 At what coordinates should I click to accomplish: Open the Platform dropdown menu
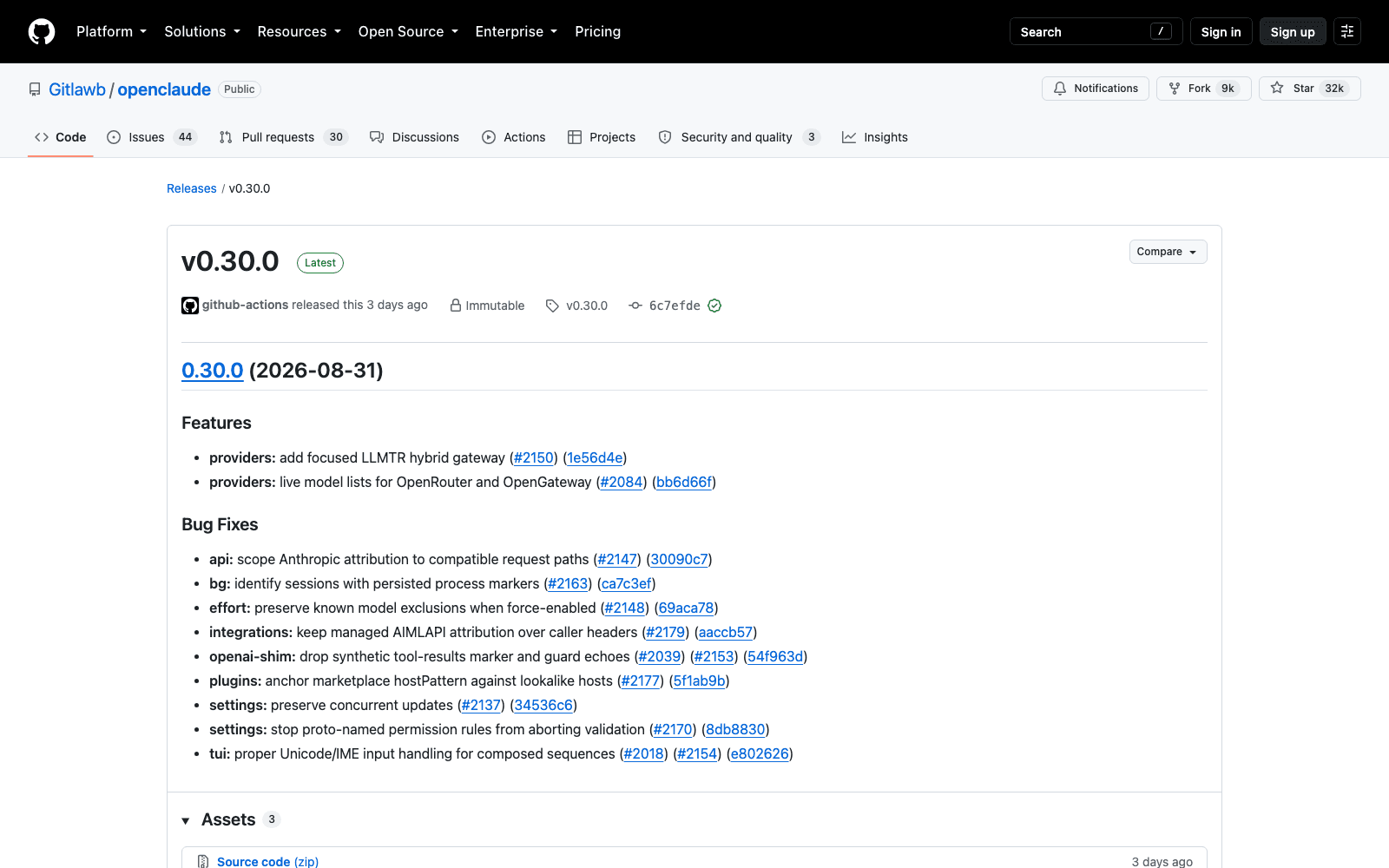click(x=111, y=31)
